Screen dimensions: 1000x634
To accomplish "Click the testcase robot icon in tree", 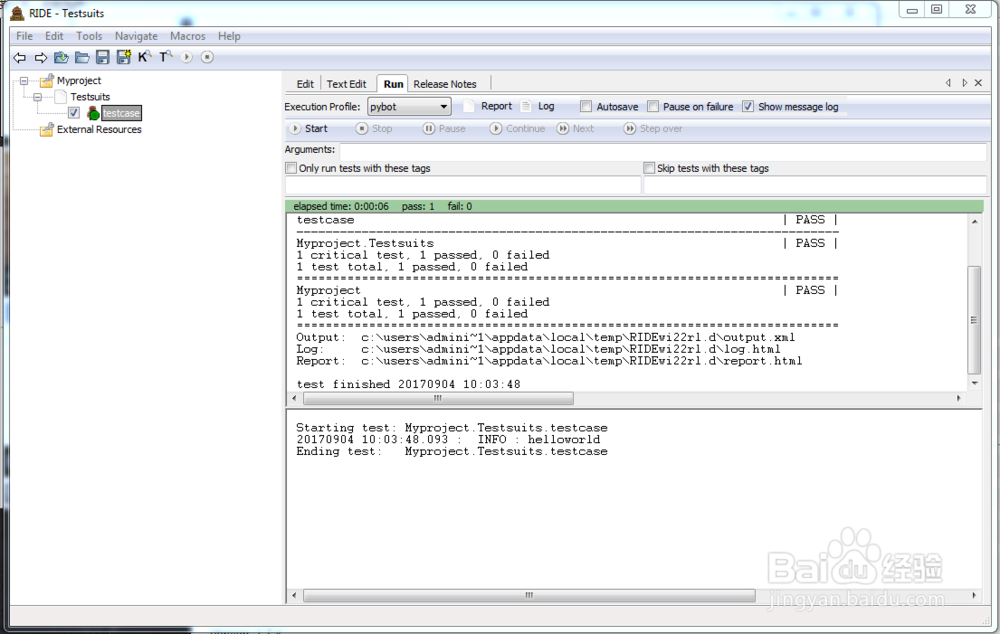I will 93,114.
